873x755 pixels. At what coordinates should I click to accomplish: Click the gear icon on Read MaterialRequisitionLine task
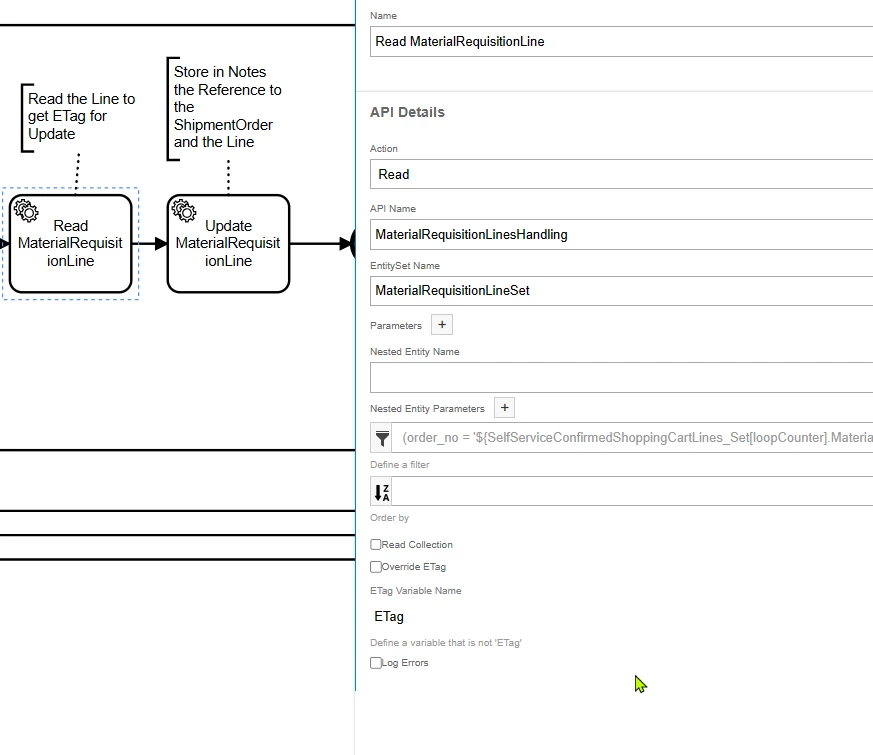click(x=26, y=210)
